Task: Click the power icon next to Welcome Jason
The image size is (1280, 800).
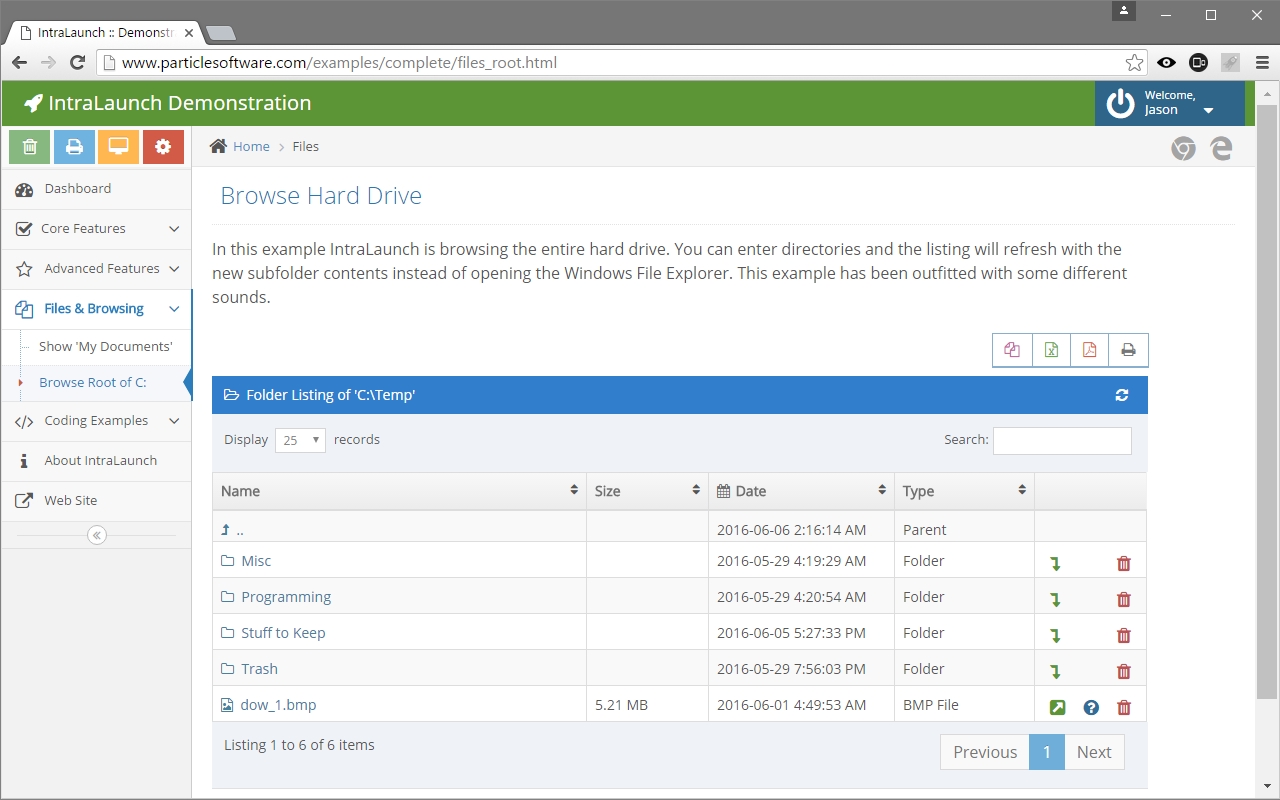Action: (x=1120, y=103)
